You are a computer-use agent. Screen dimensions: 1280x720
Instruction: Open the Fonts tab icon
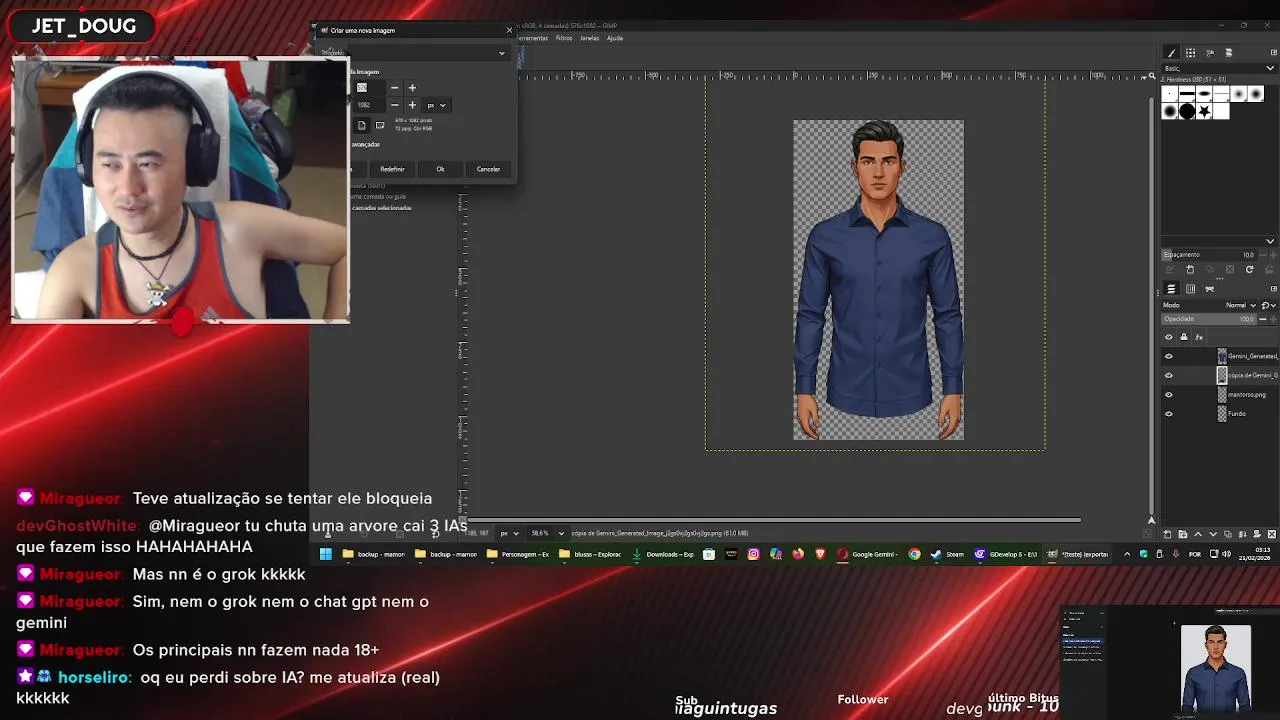(1209, 52)
